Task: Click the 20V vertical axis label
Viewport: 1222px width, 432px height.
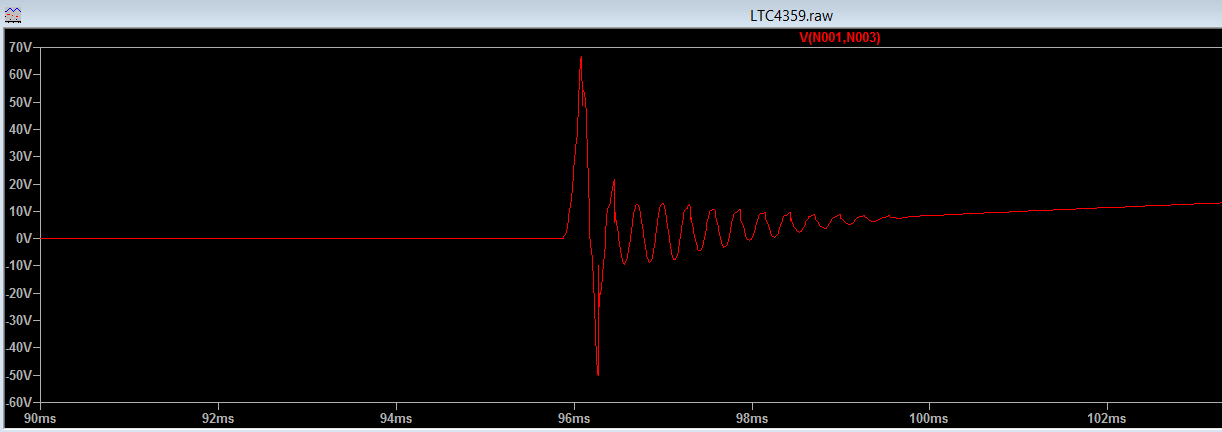Action: click(22, 184)
